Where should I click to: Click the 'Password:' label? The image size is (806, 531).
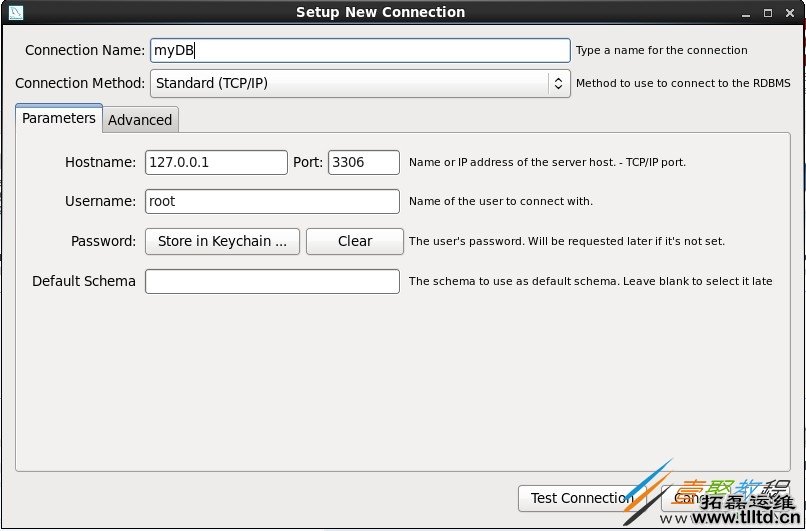103,242
